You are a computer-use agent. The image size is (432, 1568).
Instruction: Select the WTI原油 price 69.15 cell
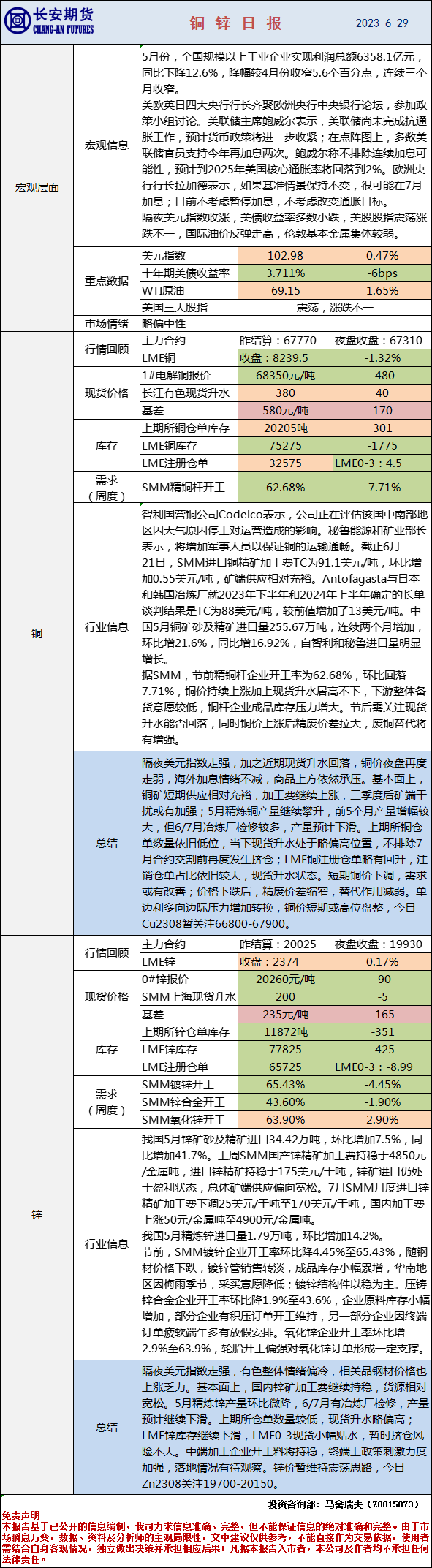tap(285, 291)
